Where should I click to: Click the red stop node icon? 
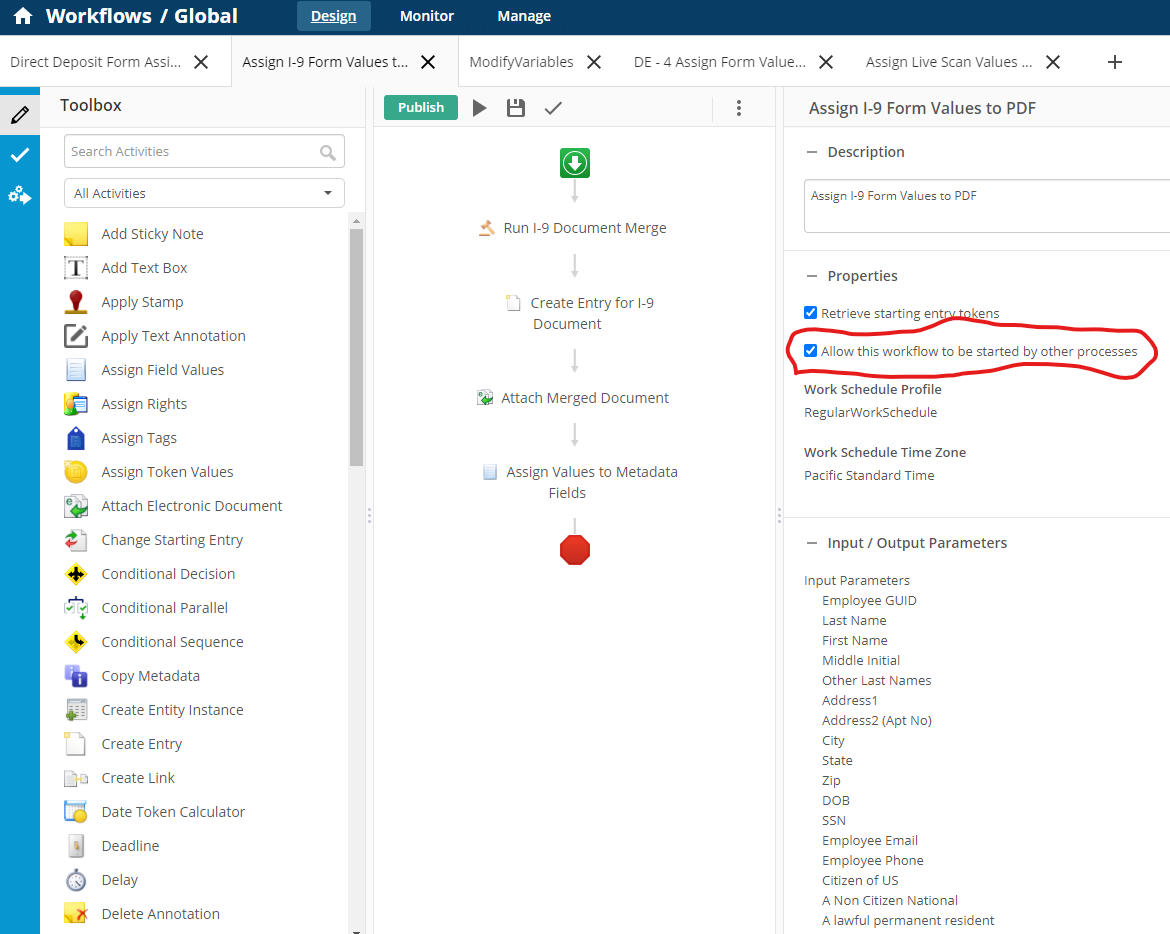(575, 550)
